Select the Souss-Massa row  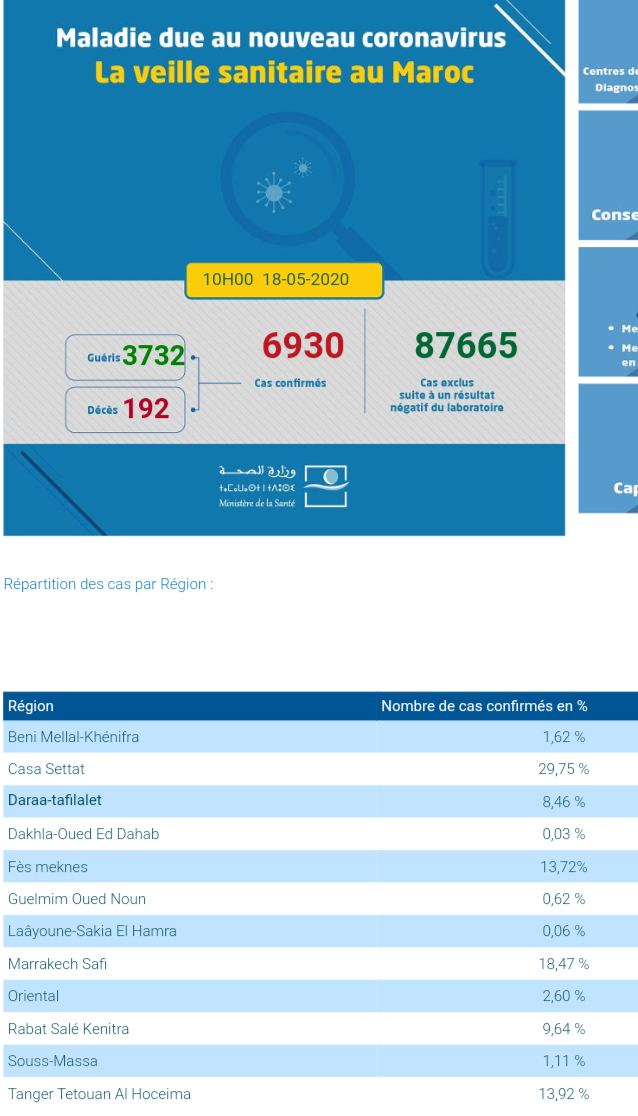pyautogui.click(x=320, y=1060)
